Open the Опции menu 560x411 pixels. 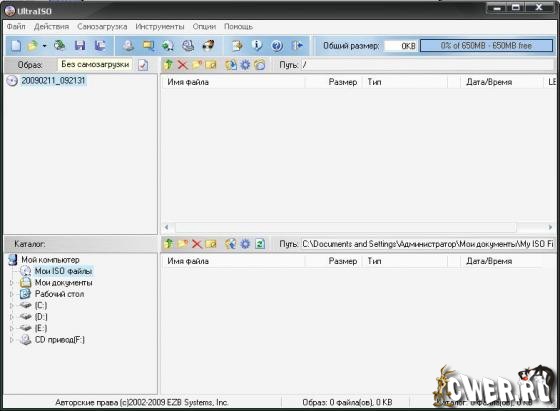(x=204, y=27)
